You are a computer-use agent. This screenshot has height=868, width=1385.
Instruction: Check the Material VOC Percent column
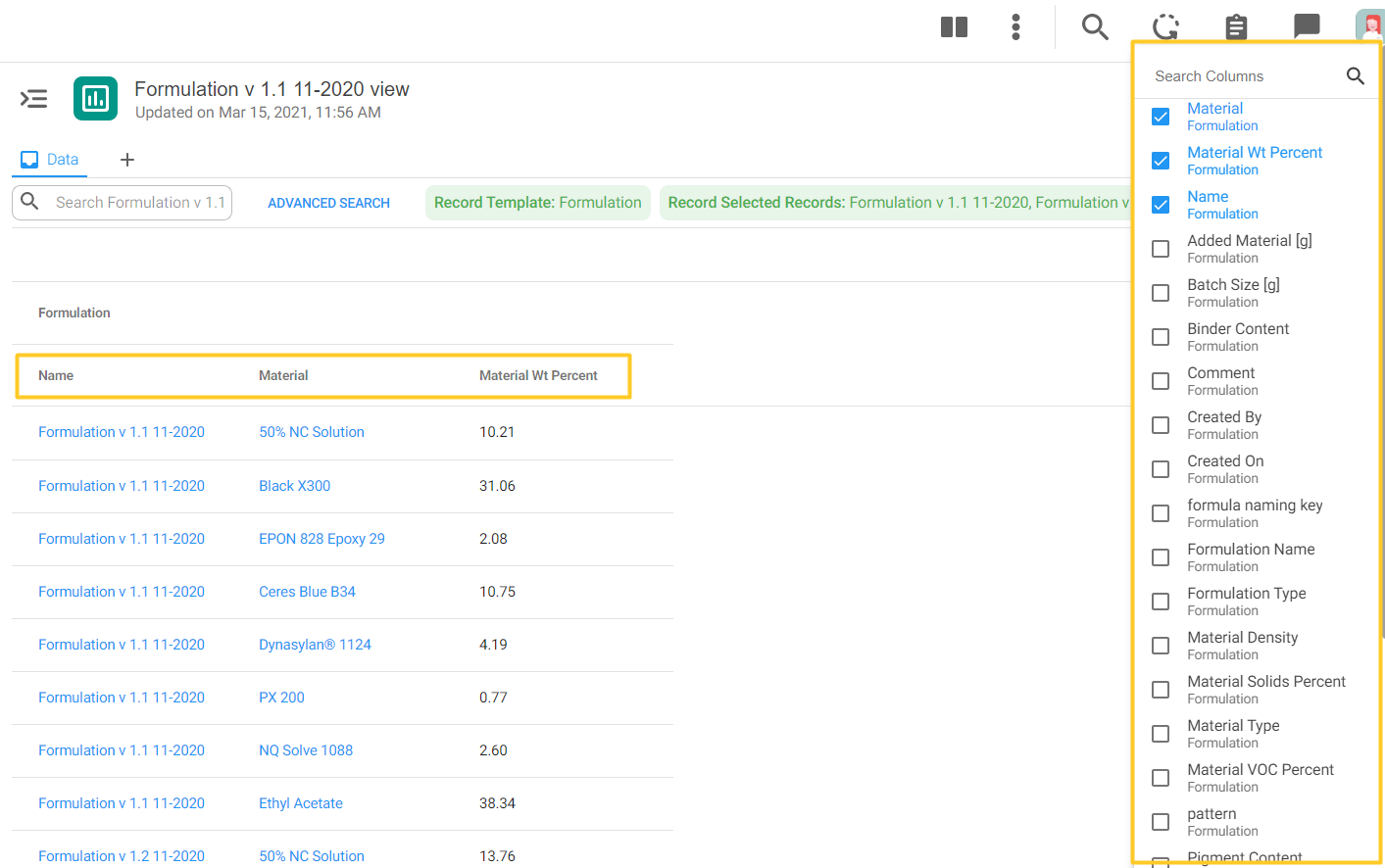(1161, 778)
